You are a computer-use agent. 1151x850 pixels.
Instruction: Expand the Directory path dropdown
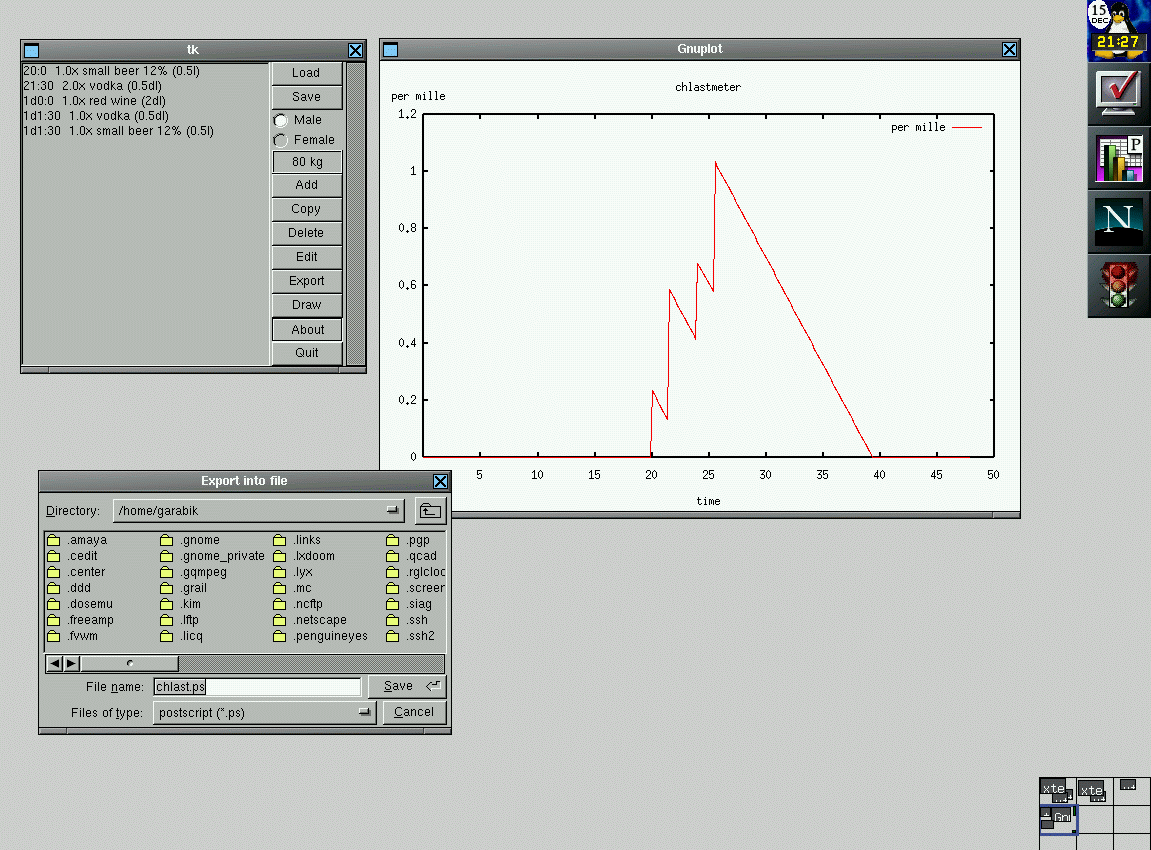click(x=393, y=511)
